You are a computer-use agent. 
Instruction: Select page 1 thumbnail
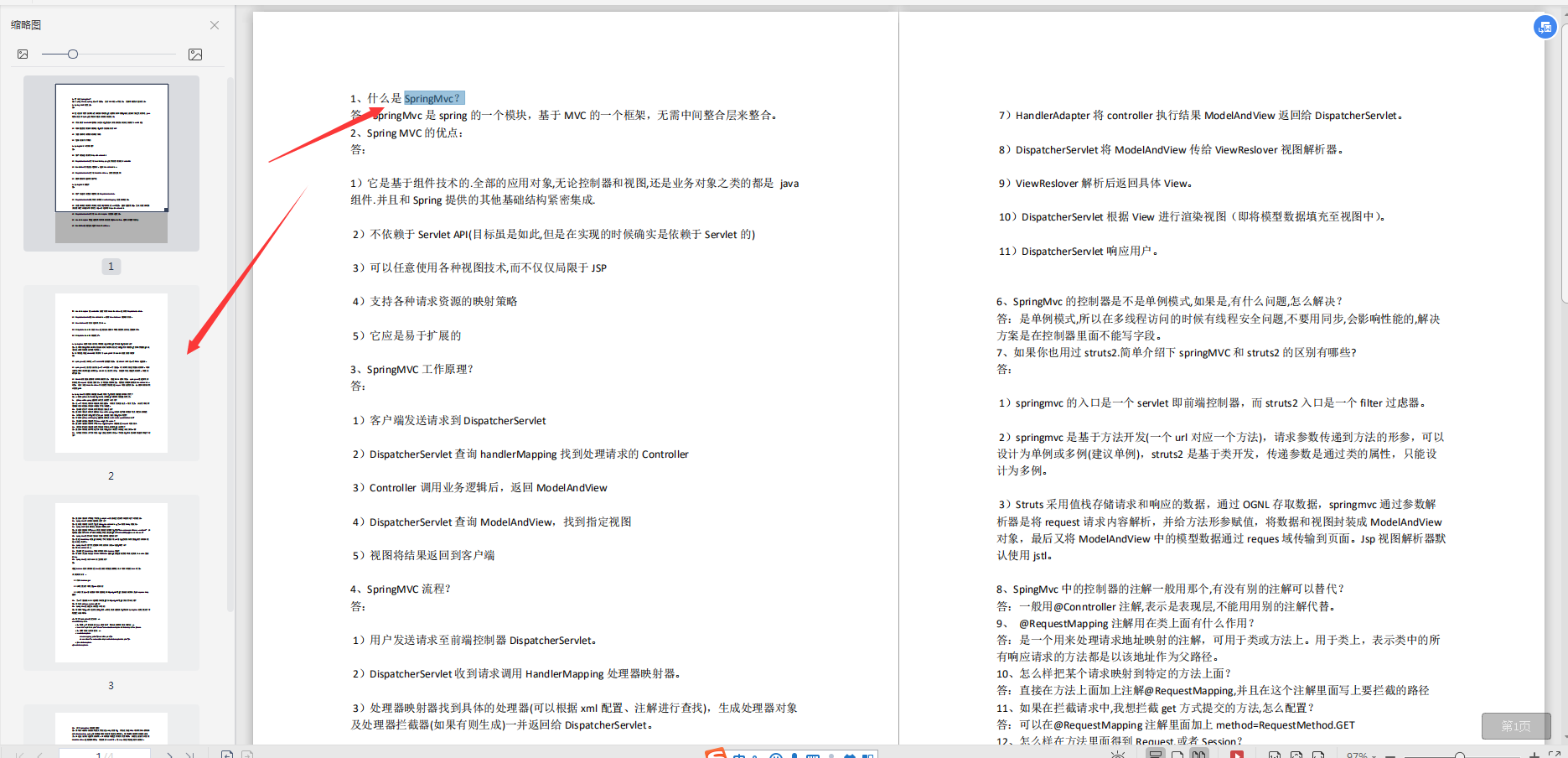coord(111,164)
